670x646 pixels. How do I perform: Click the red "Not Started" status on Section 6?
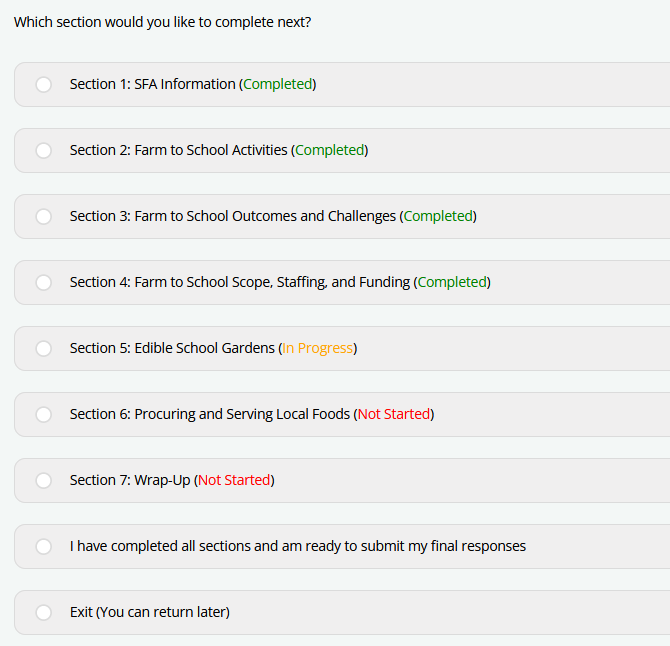[x=394, y=415]
